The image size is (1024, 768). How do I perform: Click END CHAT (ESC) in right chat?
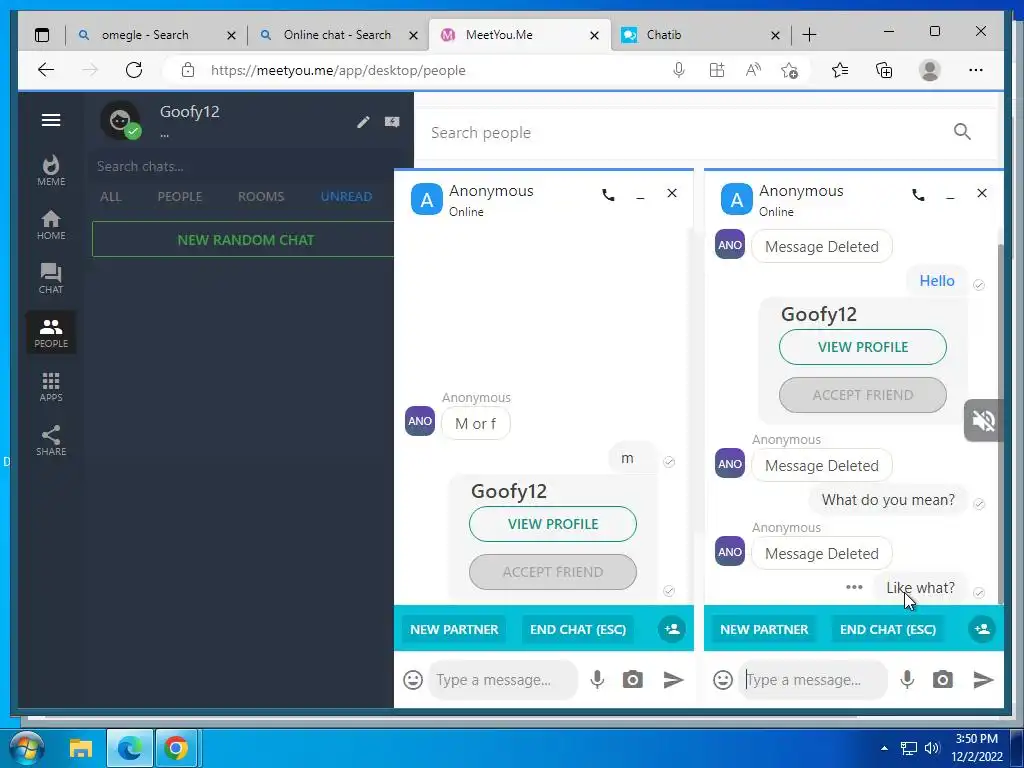tap(888, 630)
